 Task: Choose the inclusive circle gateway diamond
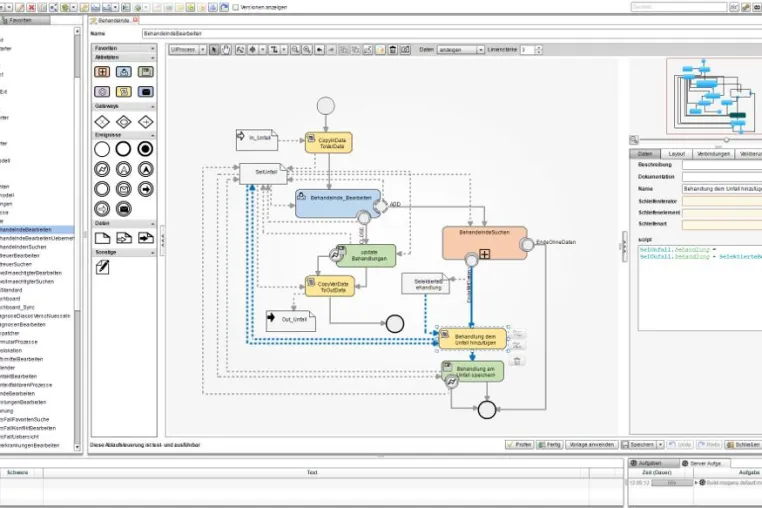coord(124,122)
